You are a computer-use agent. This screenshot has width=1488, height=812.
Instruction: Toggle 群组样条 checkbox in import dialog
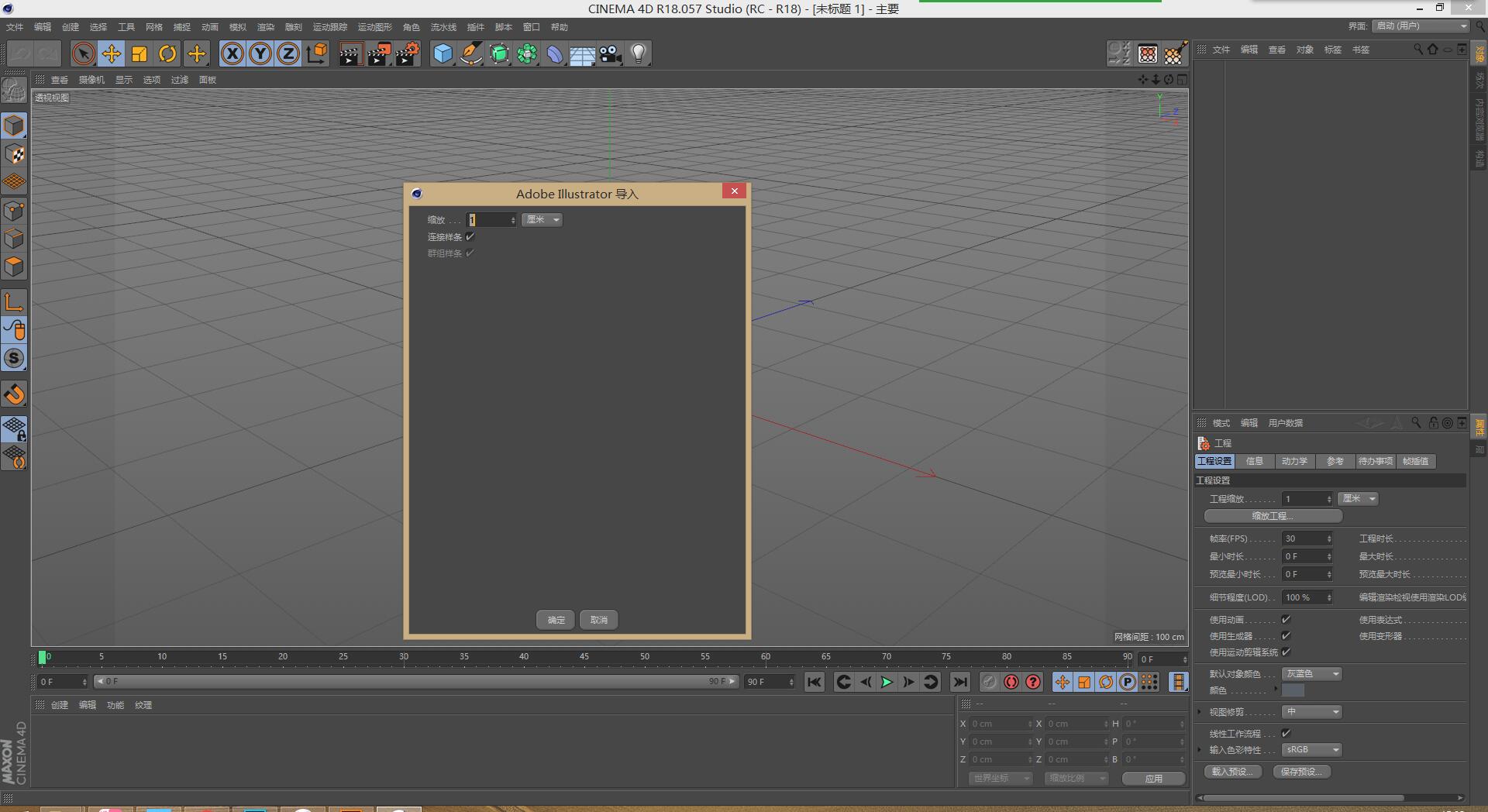(x=470, y=253)
